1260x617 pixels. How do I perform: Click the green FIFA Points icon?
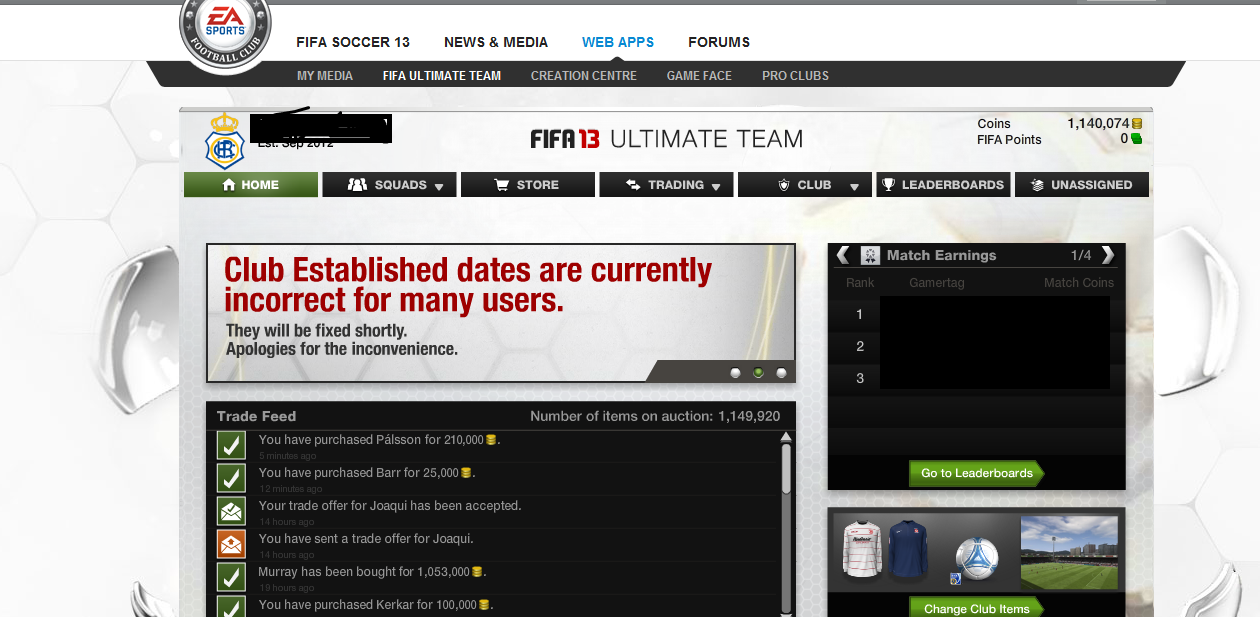[x=1137, y=139]
